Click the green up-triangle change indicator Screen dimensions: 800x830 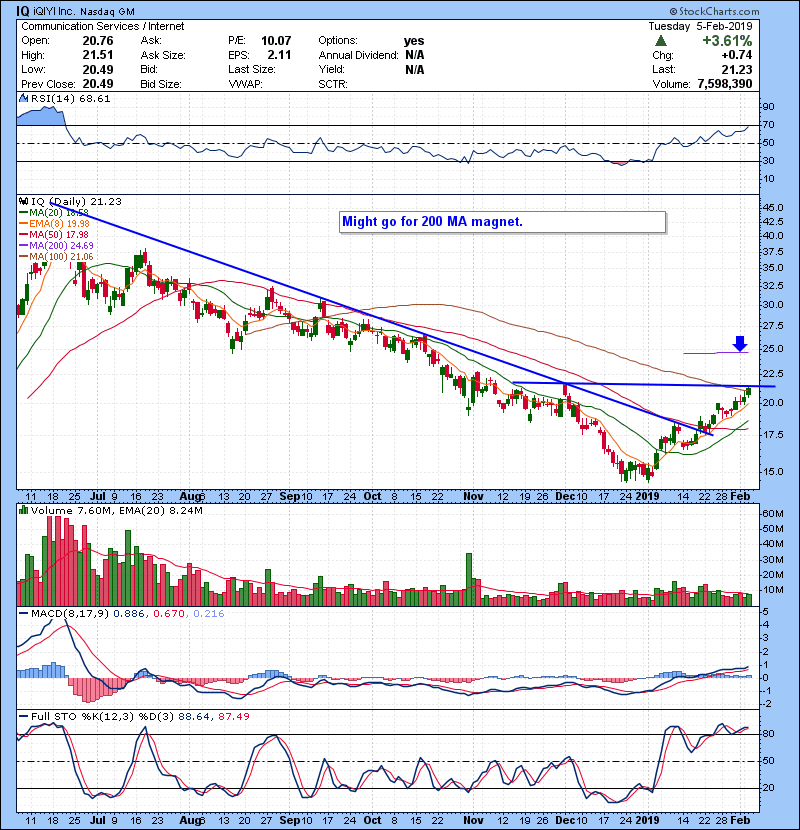(x=660, y=41)
